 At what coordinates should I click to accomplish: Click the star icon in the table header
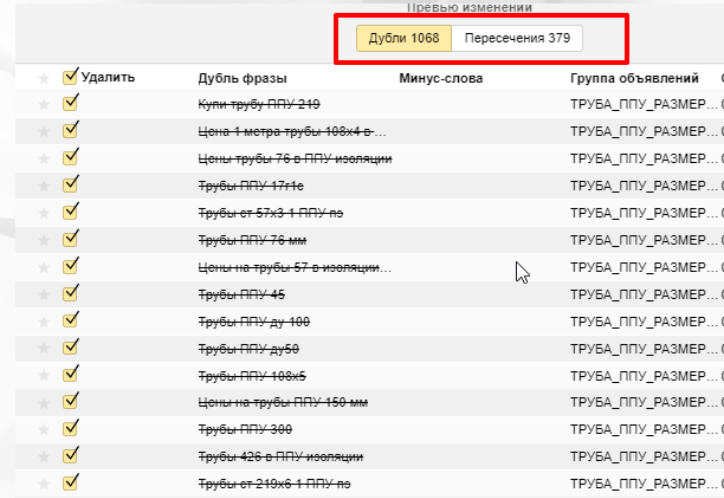coord(43,78)
